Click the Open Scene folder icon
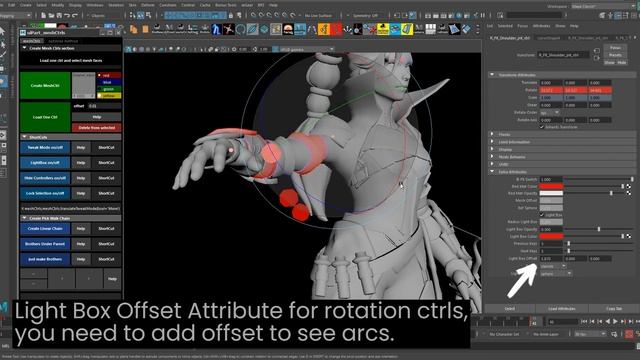Image resolution: width=640 pixels, height=360 pixels. 51,16
